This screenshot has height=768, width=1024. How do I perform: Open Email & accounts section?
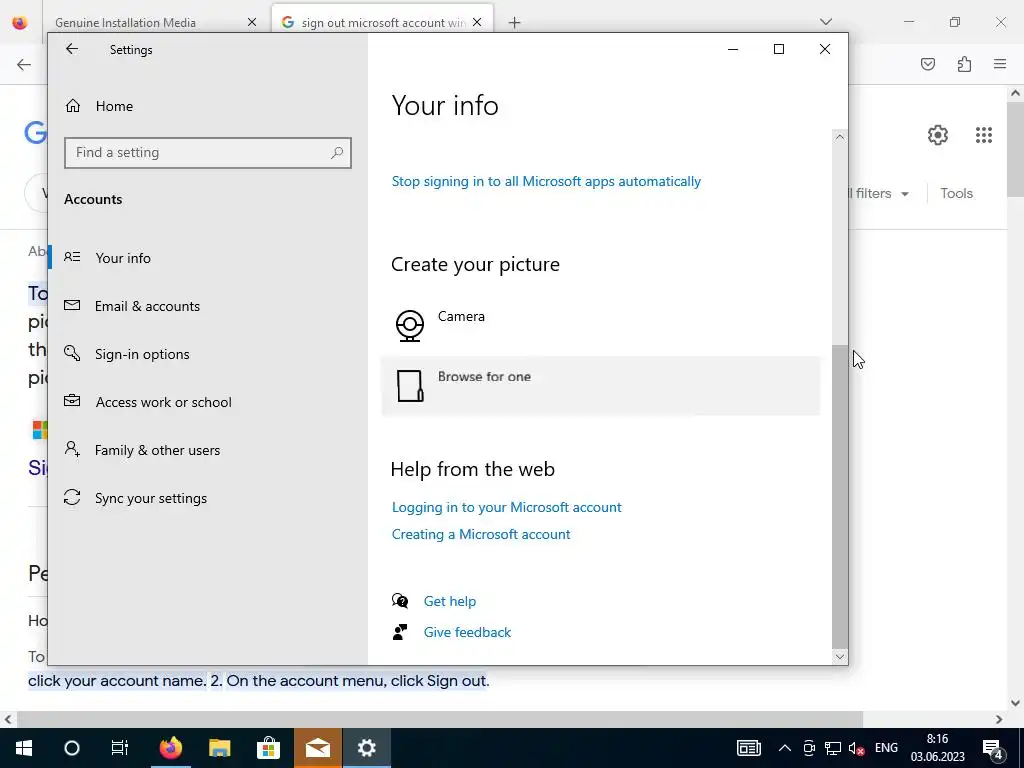pos(208,306)
